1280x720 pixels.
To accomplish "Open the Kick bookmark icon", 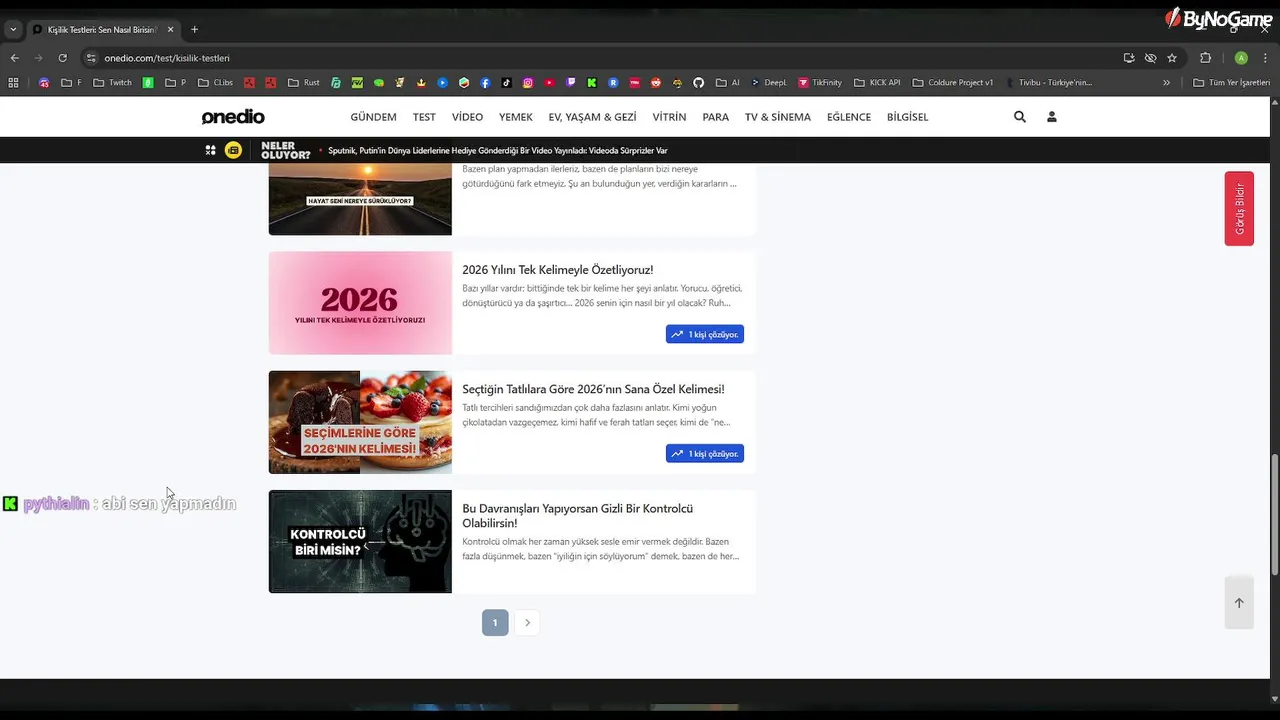I will click(x=592, y=83).
